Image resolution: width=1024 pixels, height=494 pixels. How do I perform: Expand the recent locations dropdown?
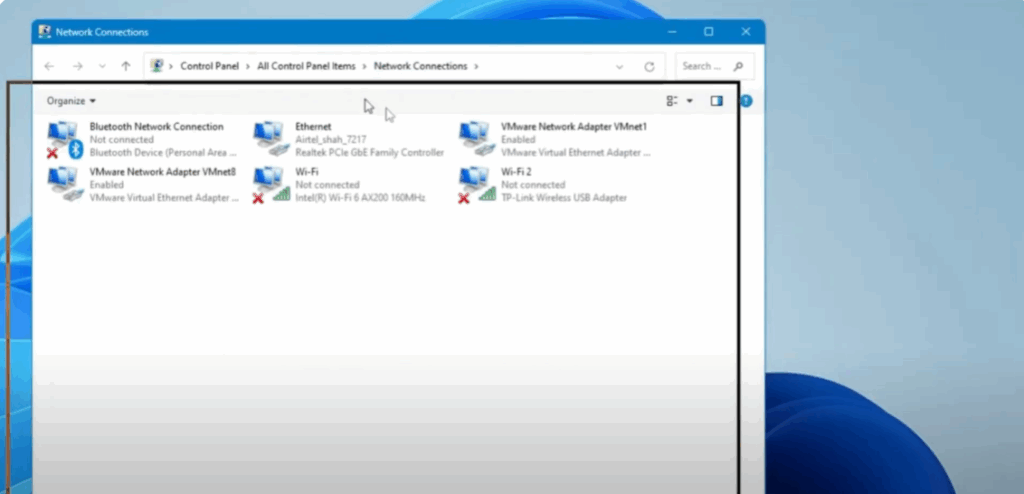(102, 66)
